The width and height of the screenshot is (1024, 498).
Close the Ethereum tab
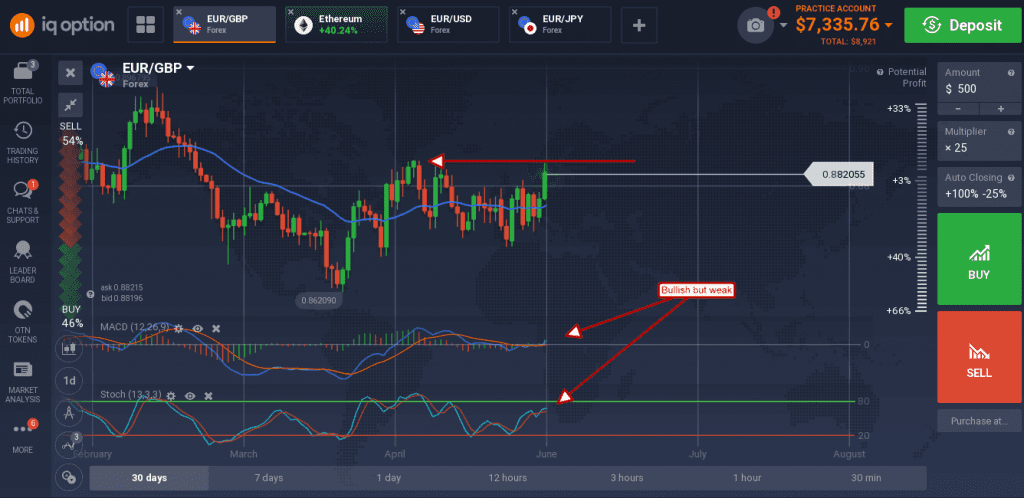291,12
